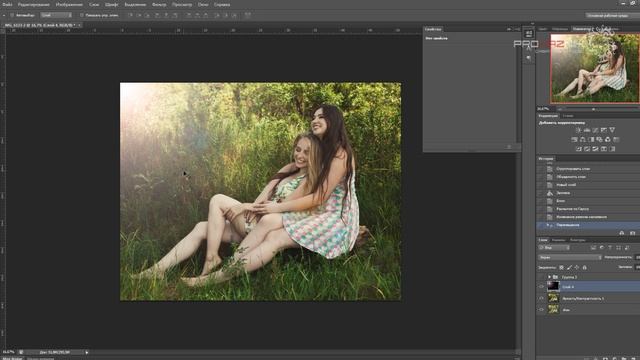
Task: Switch to the Стили (Styles) tab
Action: pos(568,116)
